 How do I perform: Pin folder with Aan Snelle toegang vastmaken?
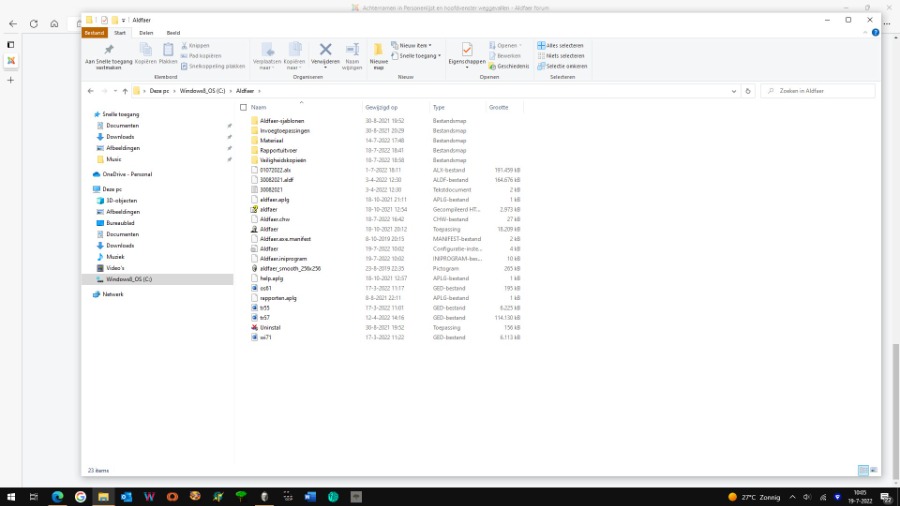tap(108, 50)
